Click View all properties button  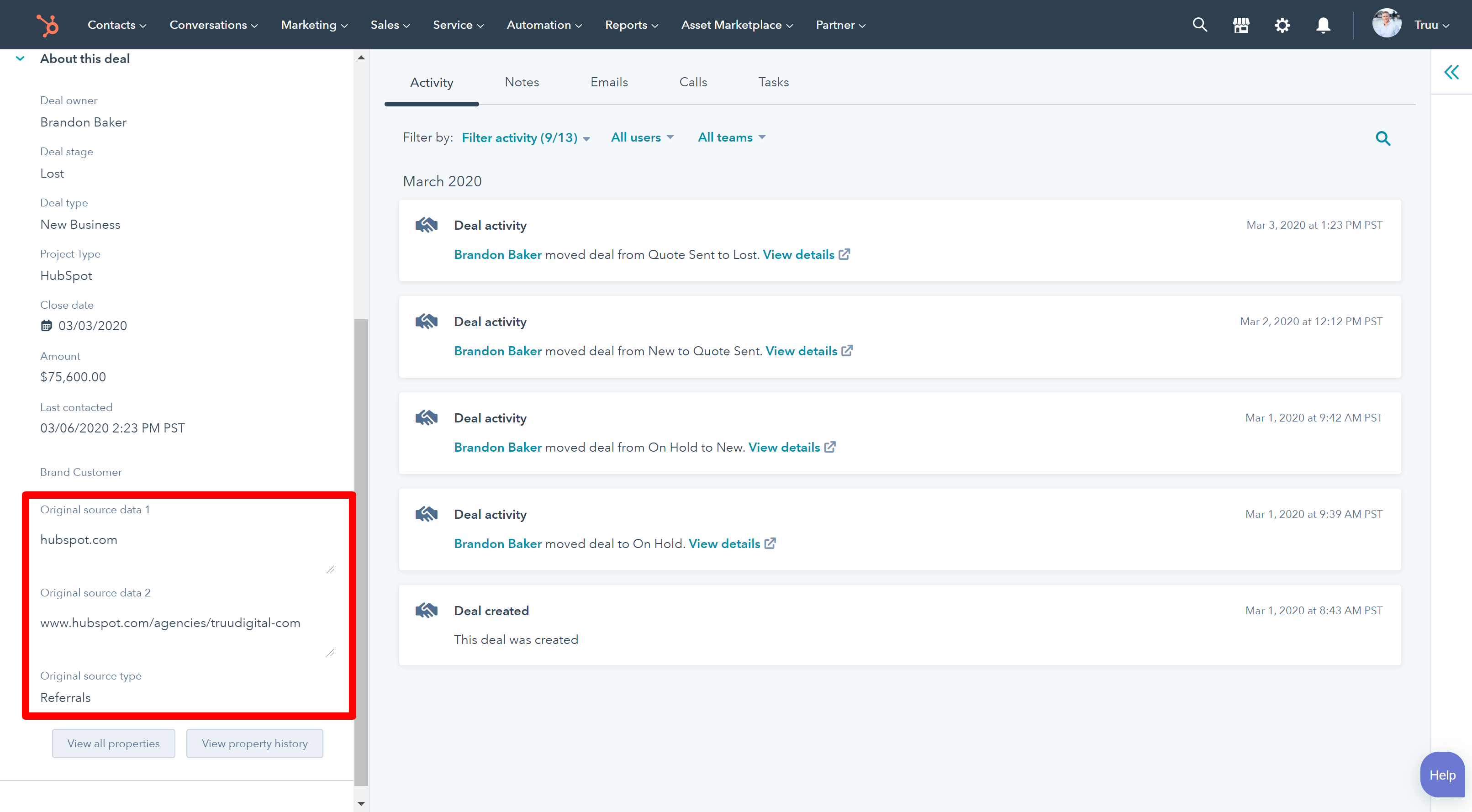point(114,743)
